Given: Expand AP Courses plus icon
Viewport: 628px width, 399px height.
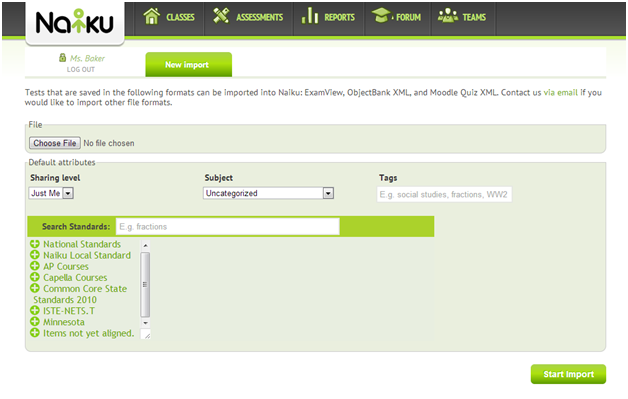Looking at the screenshot, I should tap(35, 266).
